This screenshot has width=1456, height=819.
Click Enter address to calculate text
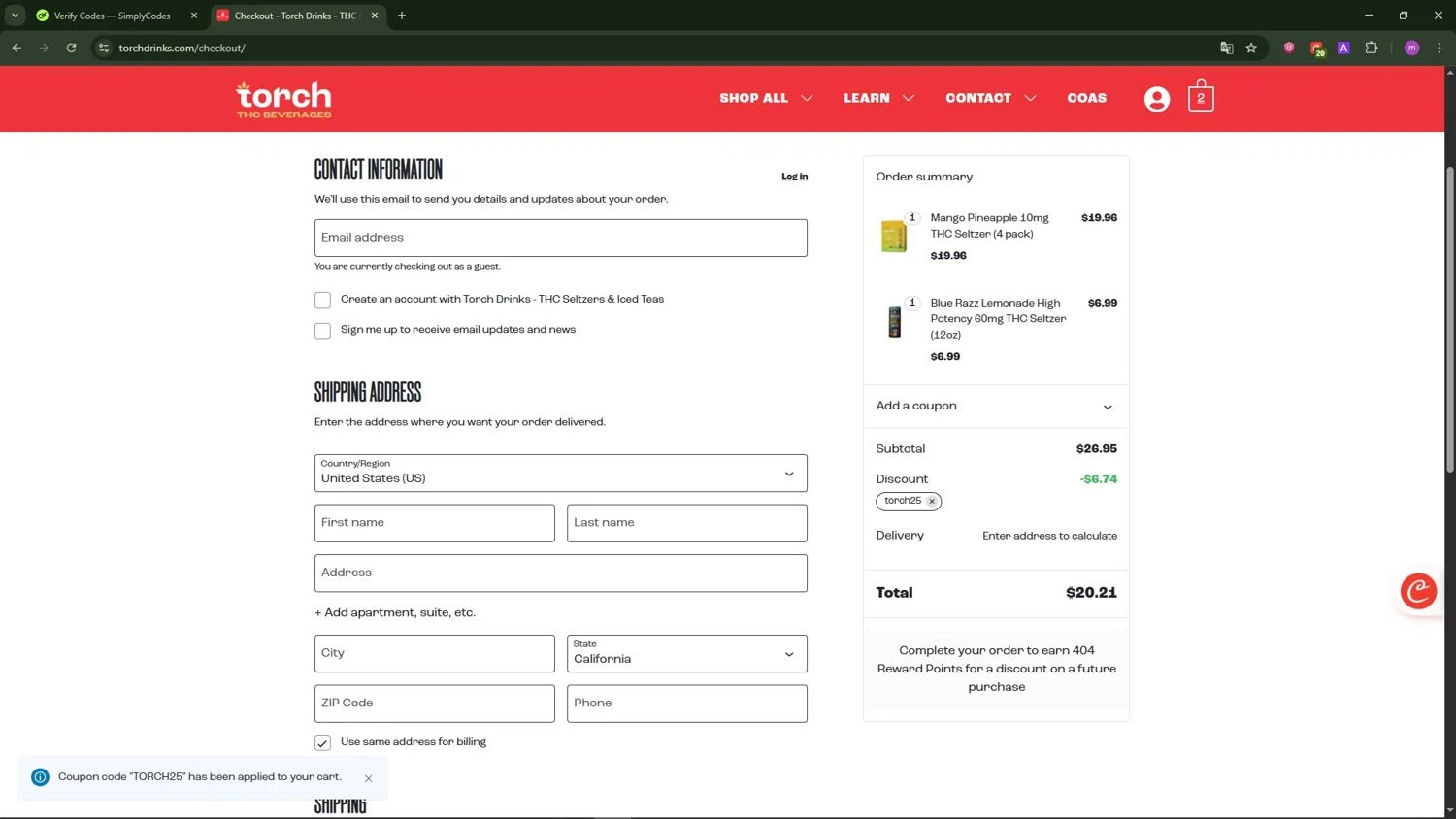[1049, 536]
